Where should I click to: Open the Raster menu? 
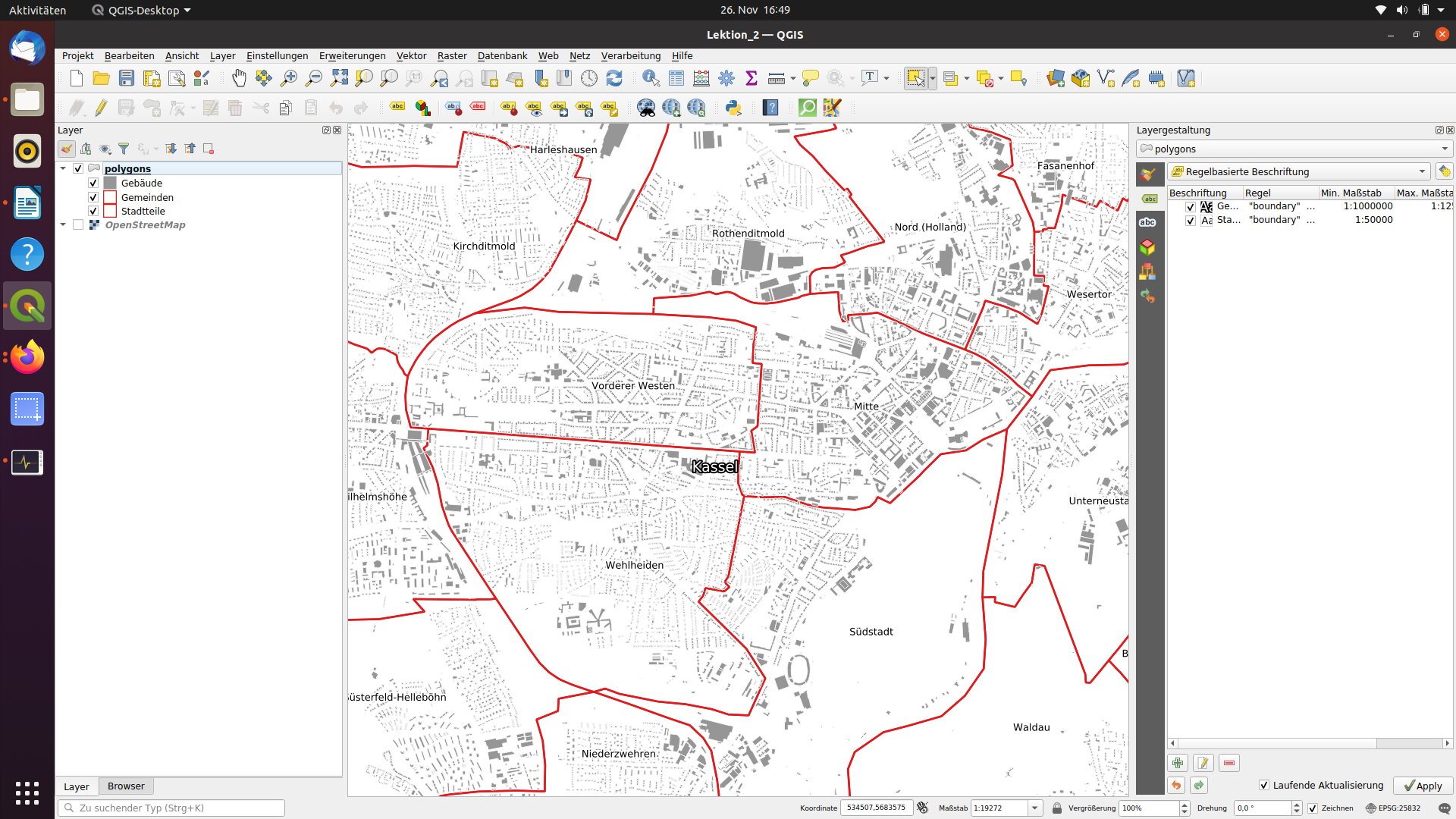(452, 56)
